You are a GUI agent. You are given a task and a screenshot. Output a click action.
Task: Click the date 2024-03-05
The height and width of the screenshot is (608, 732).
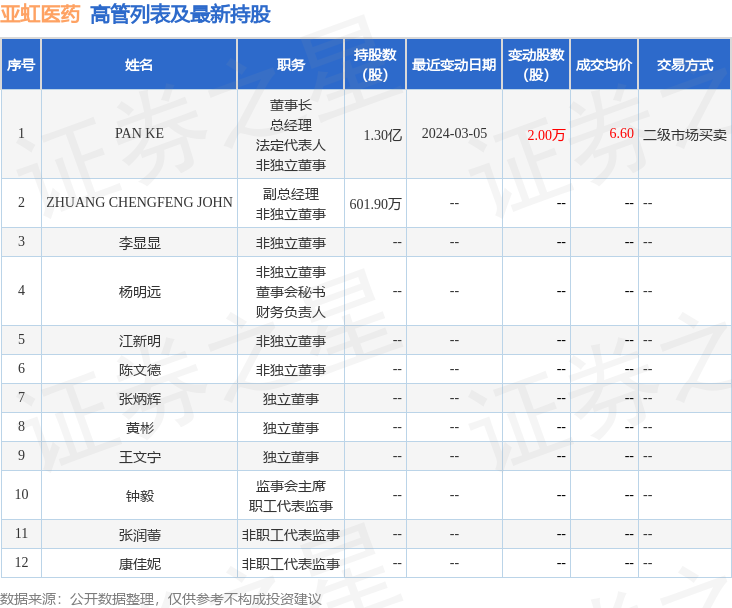(x=454, y=134)
